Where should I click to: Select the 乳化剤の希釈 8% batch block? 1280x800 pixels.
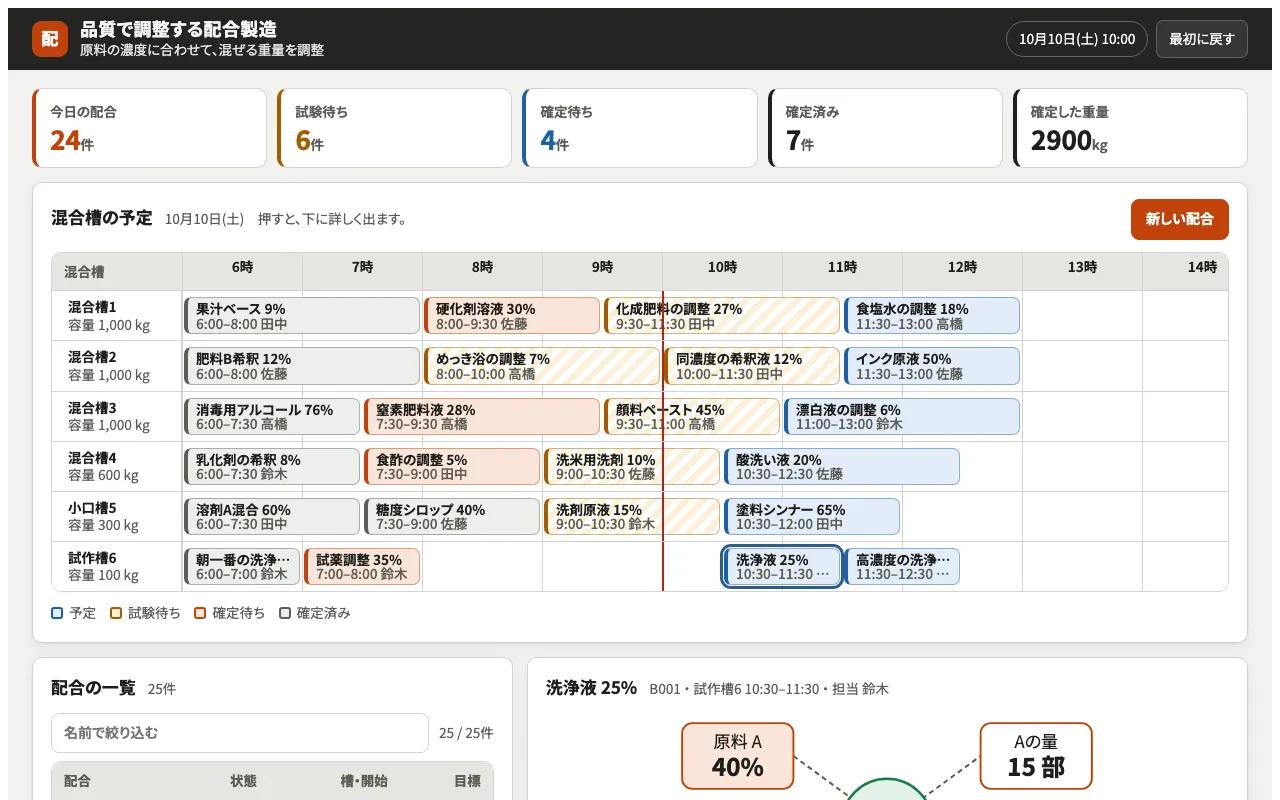pyautogui.click(x=272, y=467)
